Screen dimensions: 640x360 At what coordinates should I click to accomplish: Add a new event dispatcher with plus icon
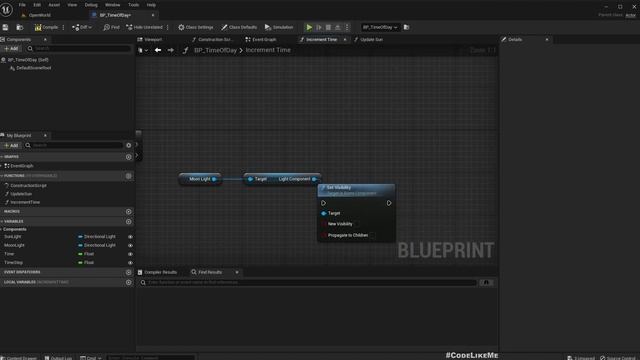click(x=129, y=272)
